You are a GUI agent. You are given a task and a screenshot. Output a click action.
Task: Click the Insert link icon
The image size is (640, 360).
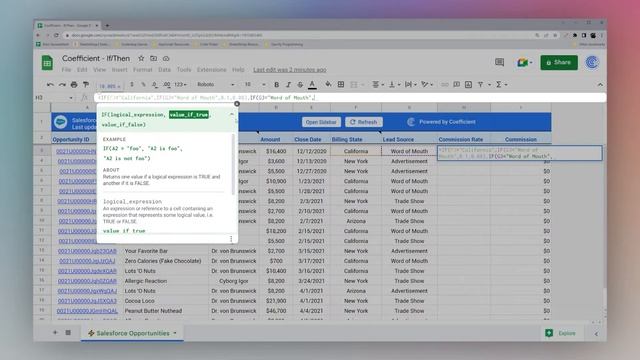pyautogui.click(x=444, y=84)
